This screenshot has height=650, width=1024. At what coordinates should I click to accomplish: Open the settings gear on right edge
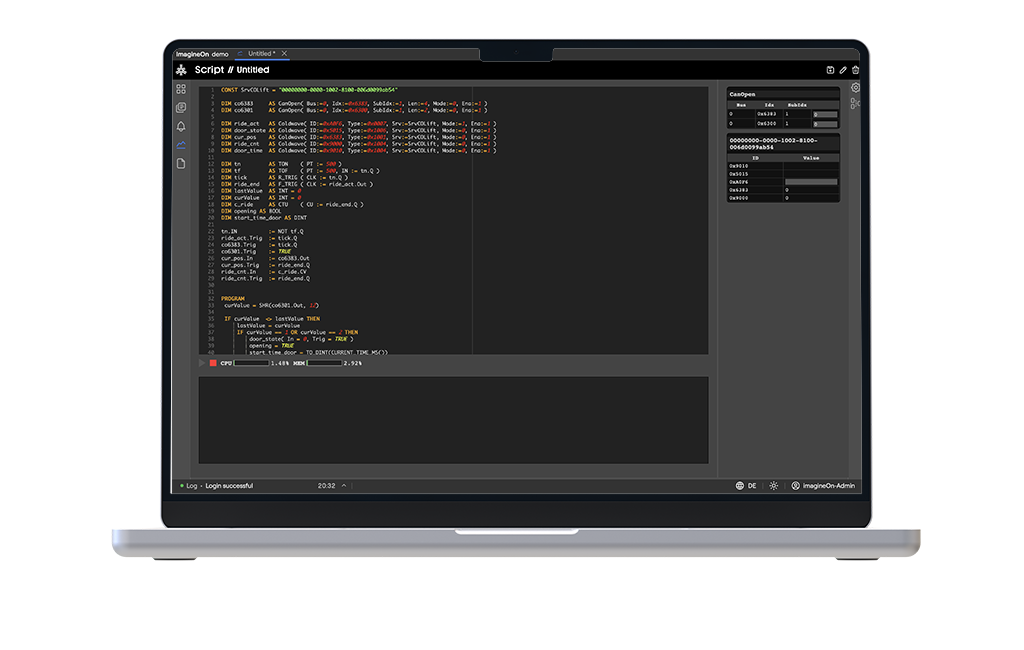click(855, 88)
